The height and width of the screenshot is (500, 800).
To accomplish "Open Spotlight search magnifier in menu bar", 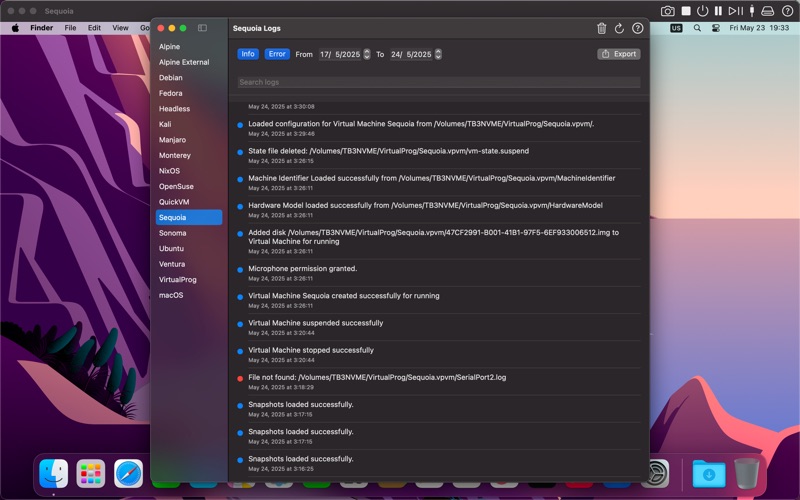I will [697, 28].
